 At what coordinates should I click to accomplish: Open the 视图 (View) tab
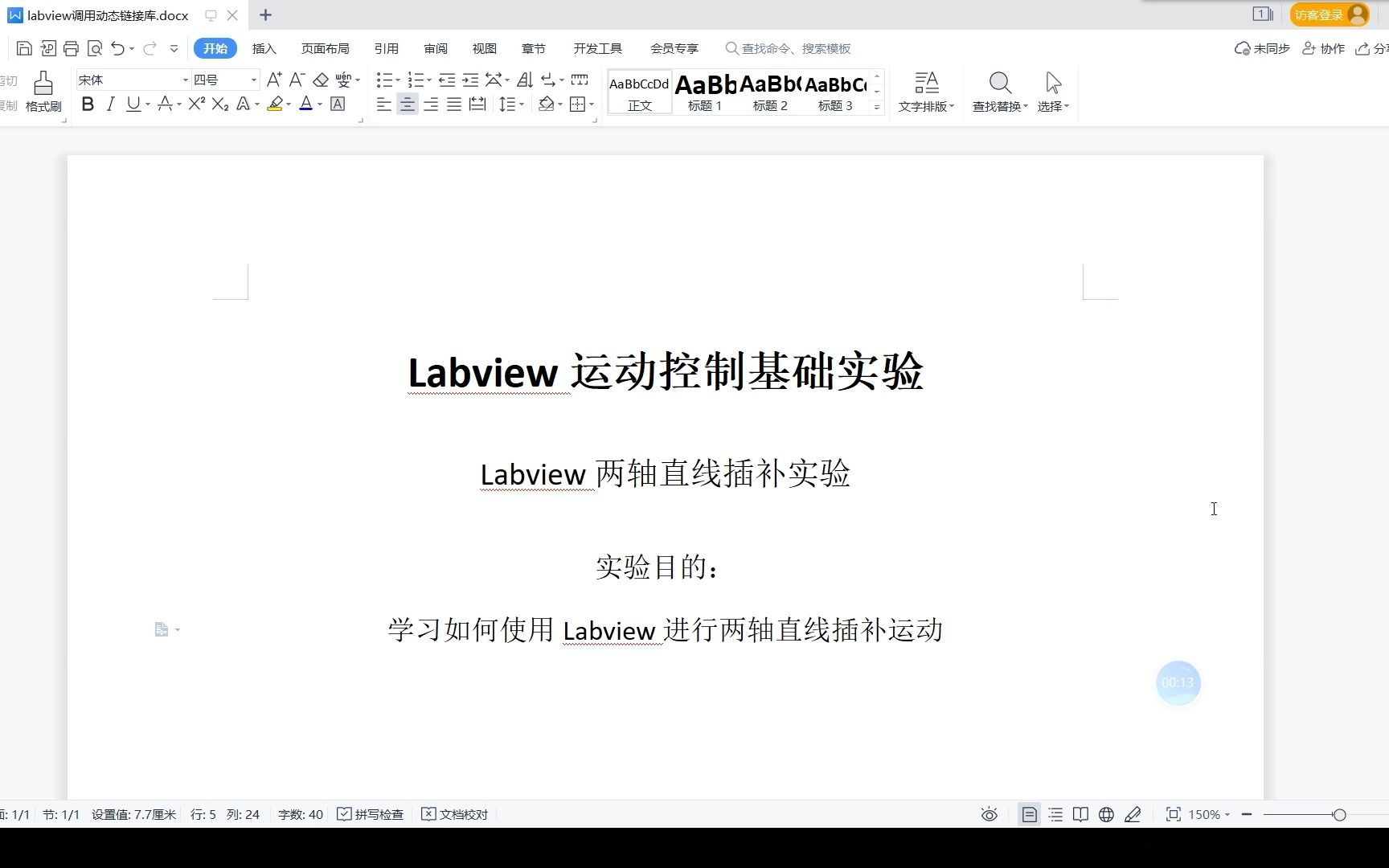click(484, 48)
